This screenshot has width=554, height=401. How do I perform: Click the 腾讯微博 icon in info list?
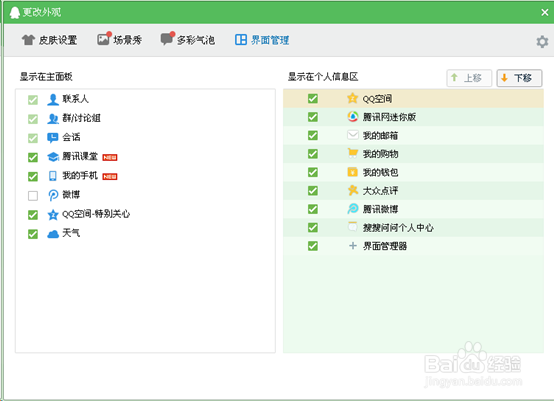tap(353, 209)
